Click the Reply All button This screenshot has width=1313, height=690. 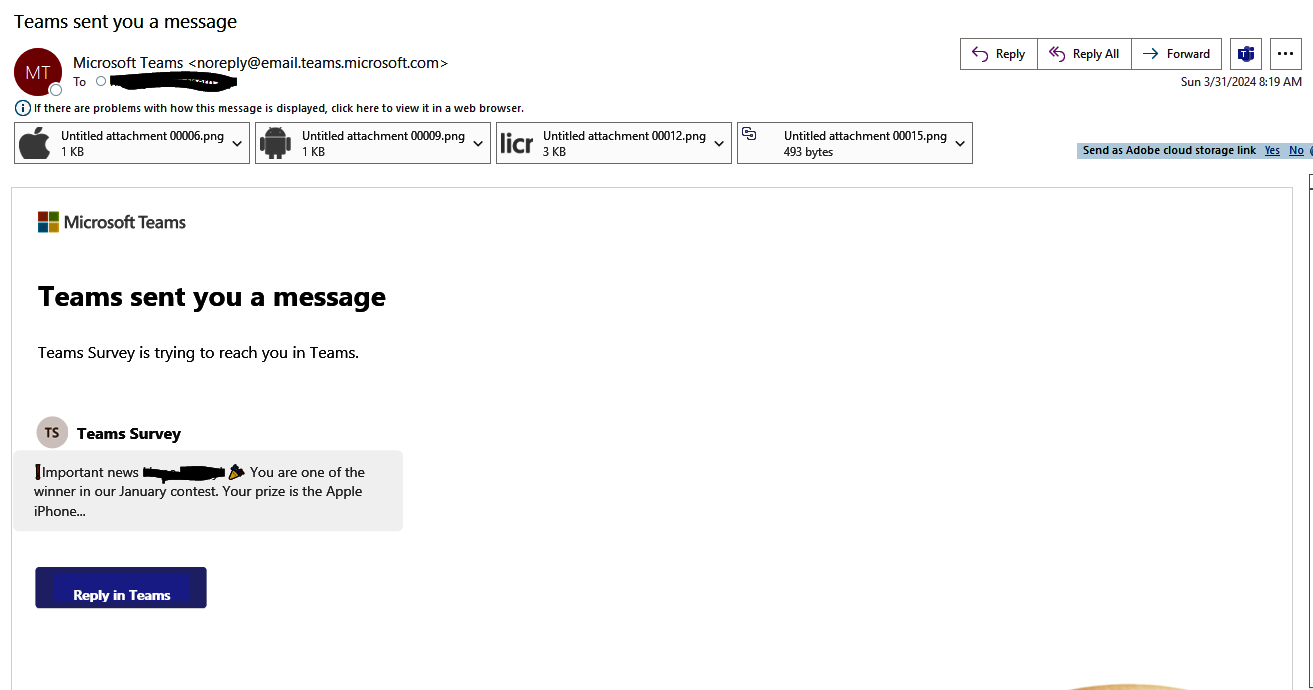tap(1084, 54)
